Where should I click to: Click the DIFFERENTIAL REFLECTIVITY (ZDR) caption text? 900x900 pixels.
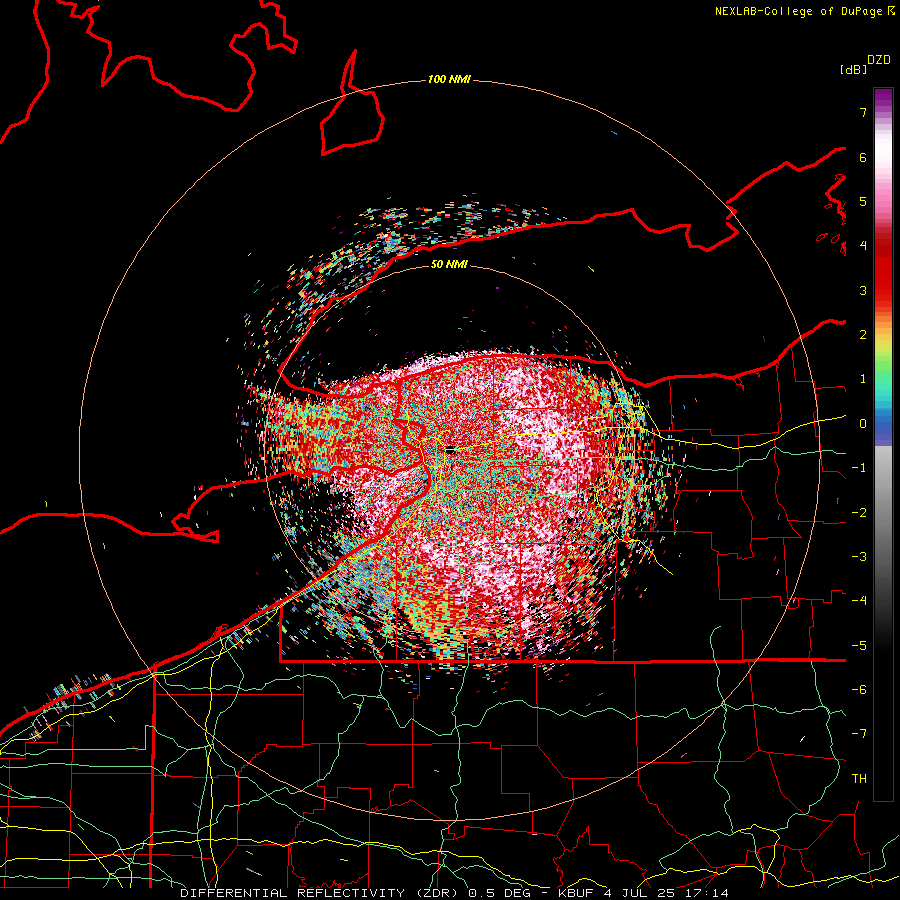[319, 893]
